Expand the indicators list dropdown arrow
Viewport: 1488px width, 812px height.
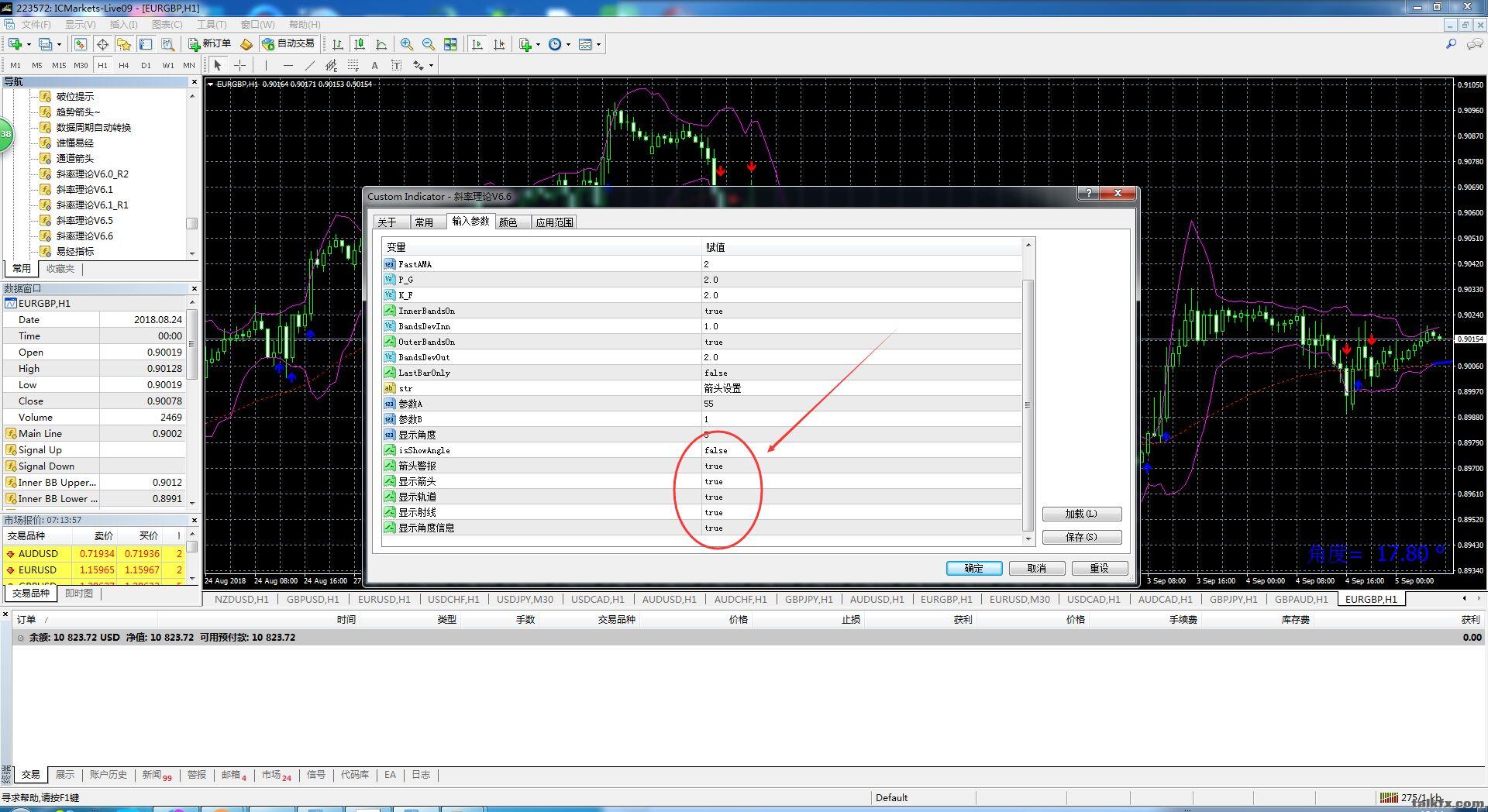538,44
